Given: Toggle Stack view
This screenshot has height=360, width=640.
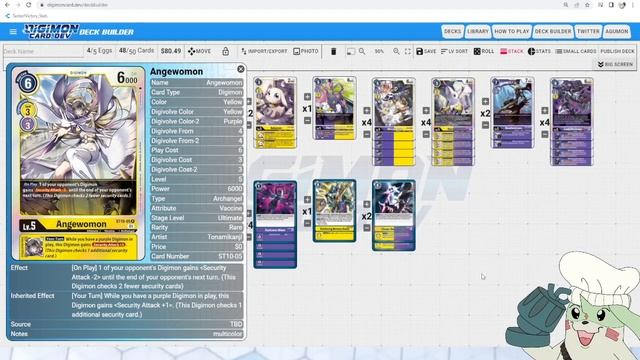Looking at the screenshot, I should pyautogui.click(x=511, y=51).
